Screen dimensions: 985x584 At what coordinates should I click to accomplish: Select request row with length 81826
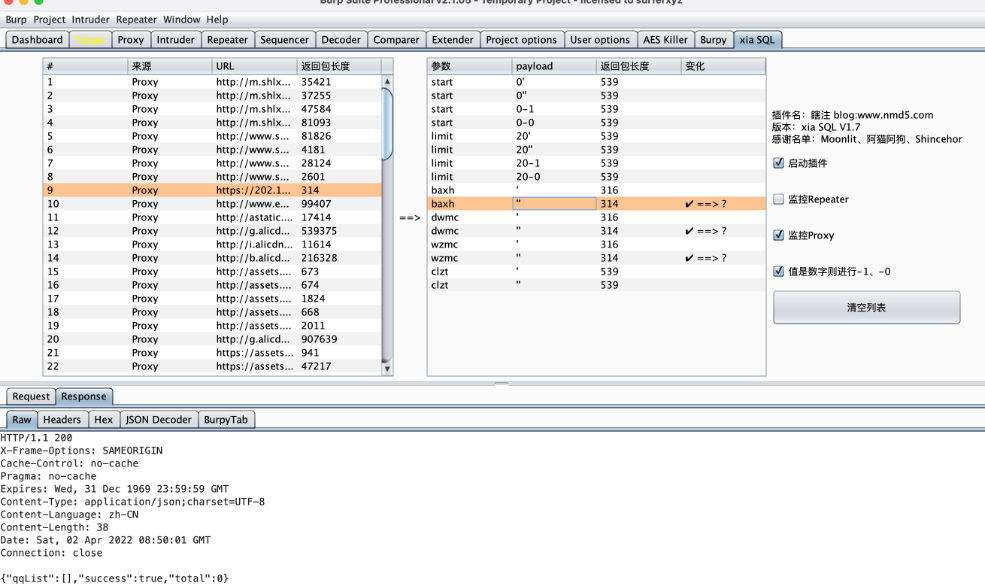click(x=212, y=136)
